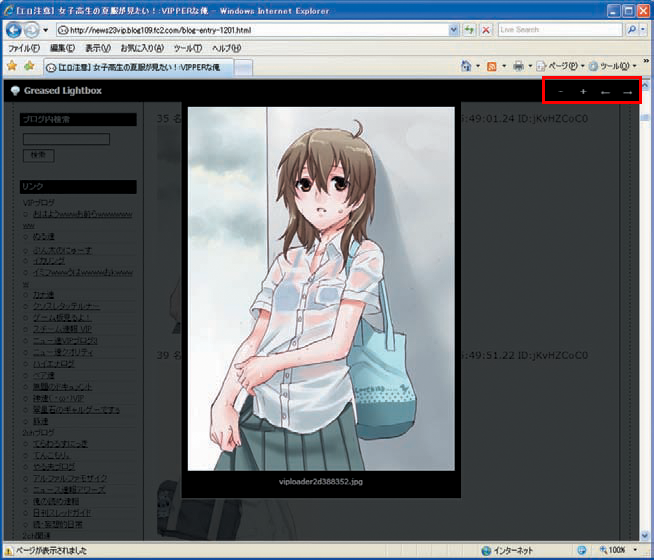654x560 pixels.
Task: Show more command bar items chevron
Action: [x=646, y=61]
